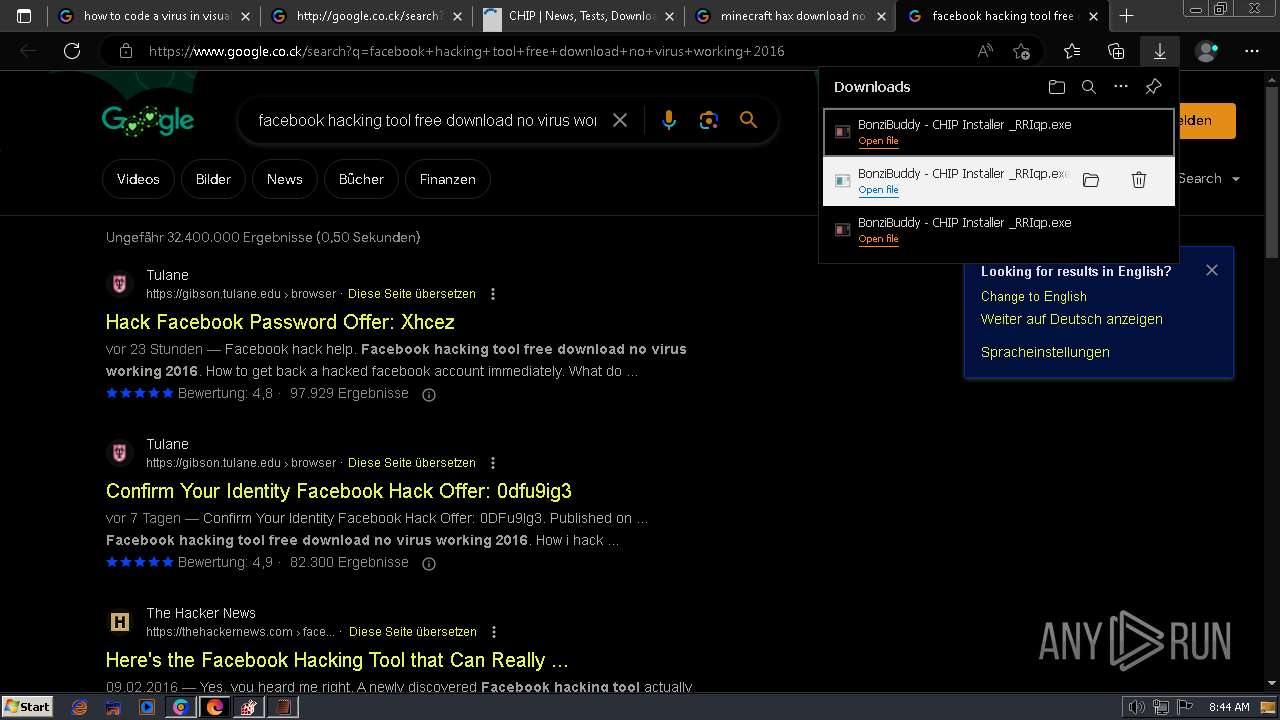The width and height of the screenshot is (1280, 720).
Task: Delete the highlighted BonziBuddy download
Action: 1138,180
